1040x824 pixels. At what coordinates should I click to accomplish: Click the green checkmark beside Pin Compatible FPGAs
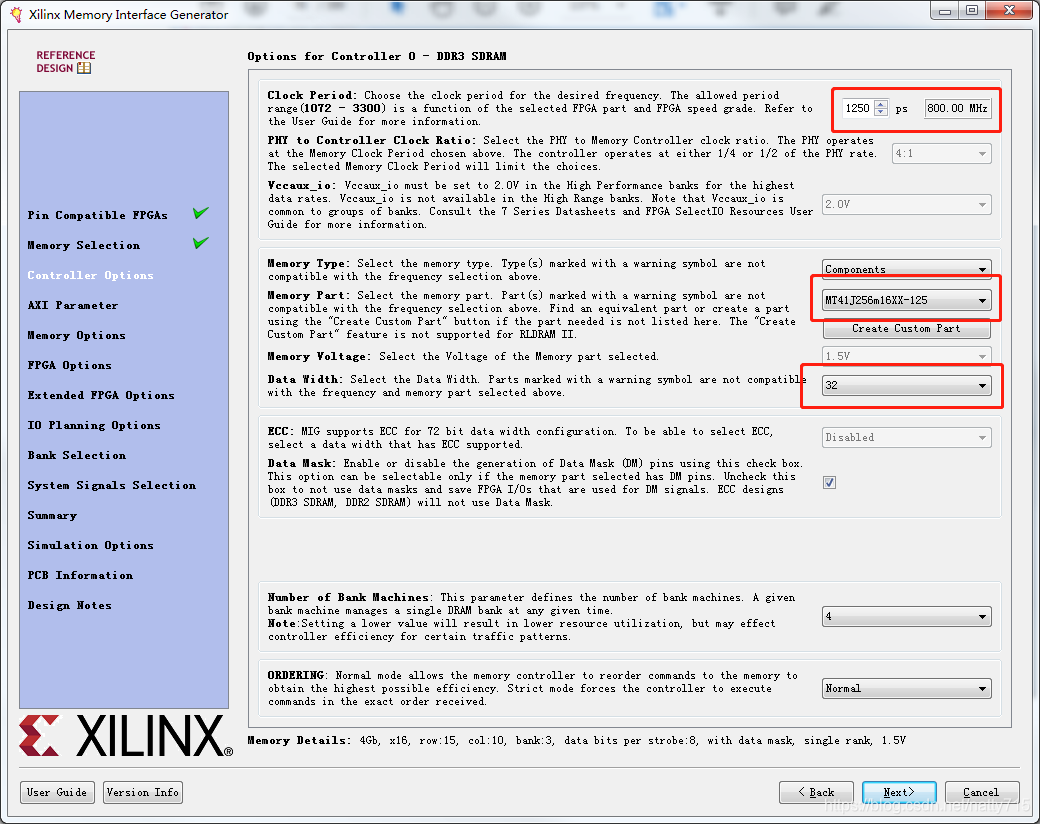tap(201, 213)
